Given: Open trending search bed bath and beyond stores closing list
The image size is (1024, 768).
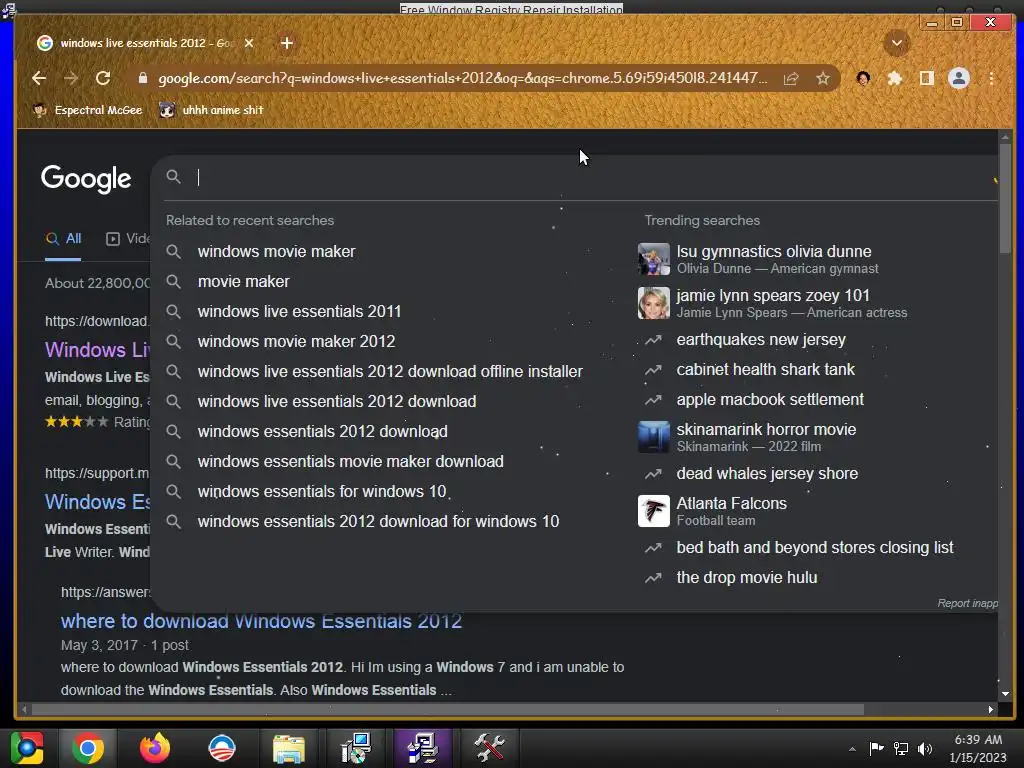Looking at the screenshot, I should [x=814, y=547].
